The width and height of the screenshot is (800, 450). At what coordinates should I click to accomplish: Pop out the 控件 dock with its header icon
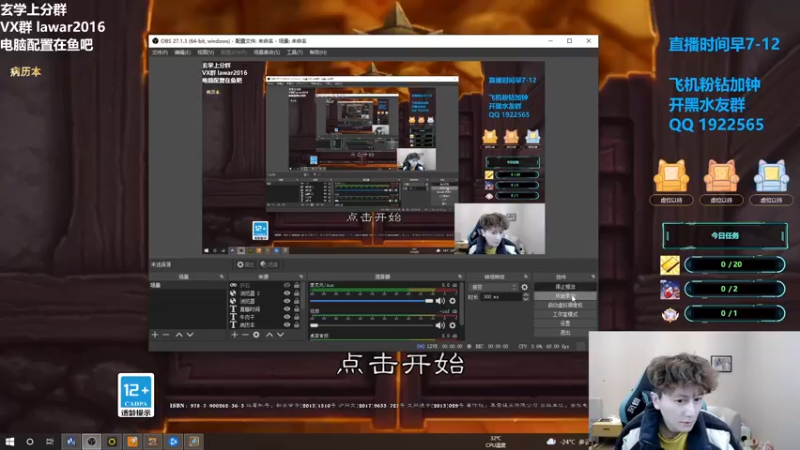coord(593,277)
